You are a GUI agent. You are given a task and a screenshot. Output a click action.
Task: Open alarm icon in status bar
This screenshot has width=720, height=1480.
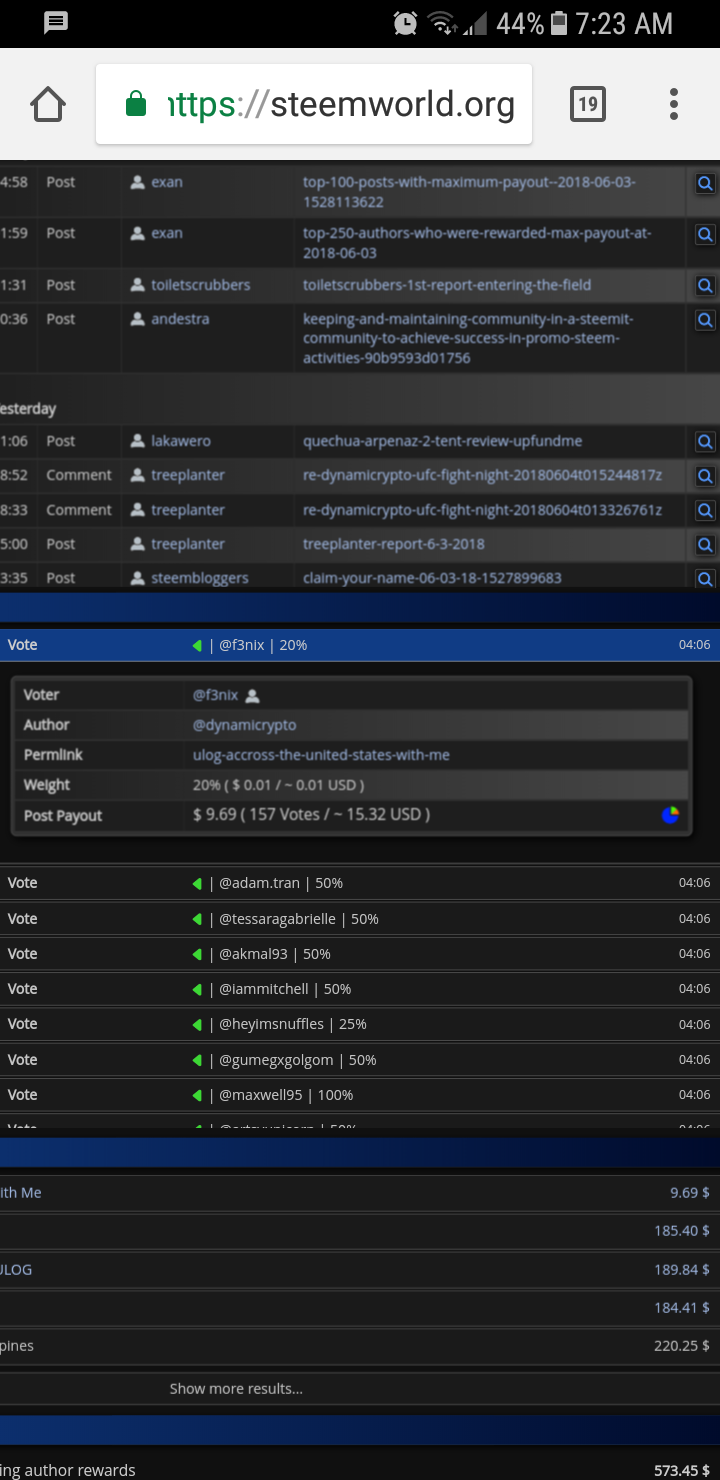coord(405,23)
